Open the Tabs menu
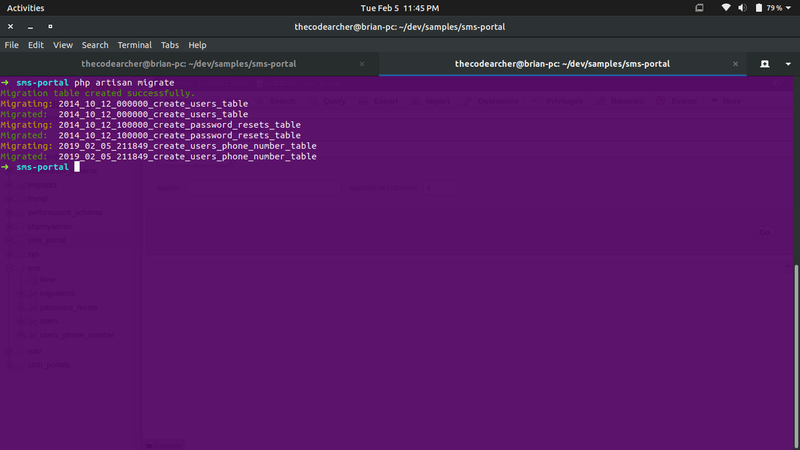 (x=170, y=45)
